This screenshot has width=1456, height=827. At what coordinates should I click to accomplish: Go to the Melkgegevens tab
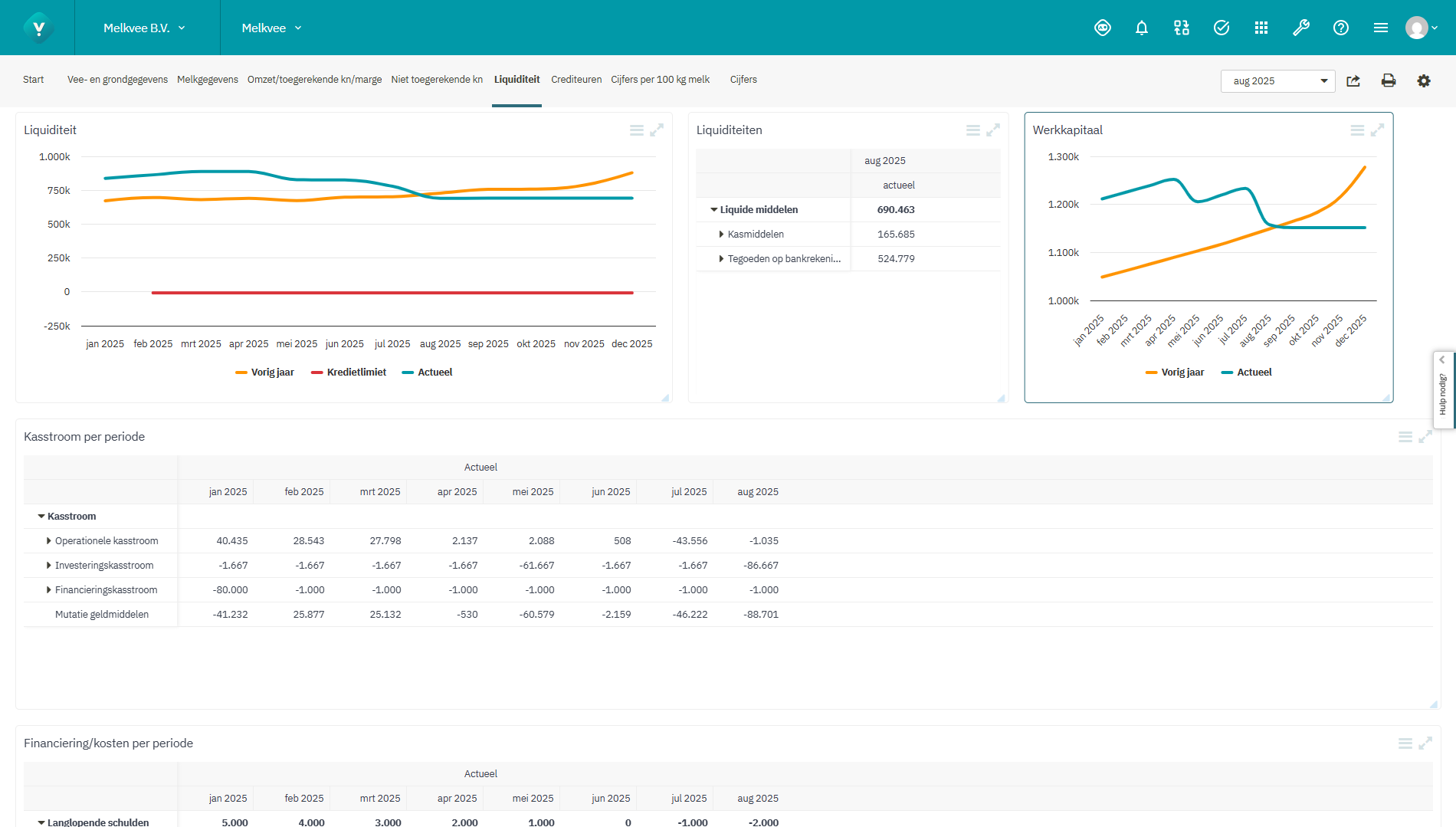point(207,80)
